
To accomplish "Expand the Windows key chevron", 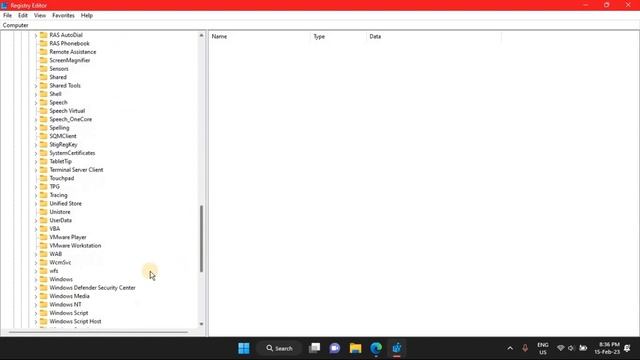I will point(36,280).
